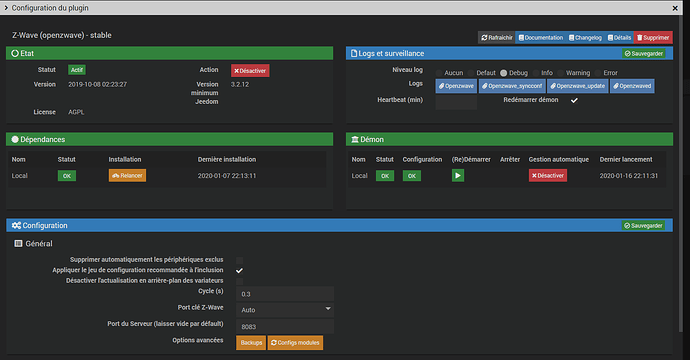690x360 pixels.
Task: Uncheck recommended configuration at inclusion
Action: click(x=239, y=270)
